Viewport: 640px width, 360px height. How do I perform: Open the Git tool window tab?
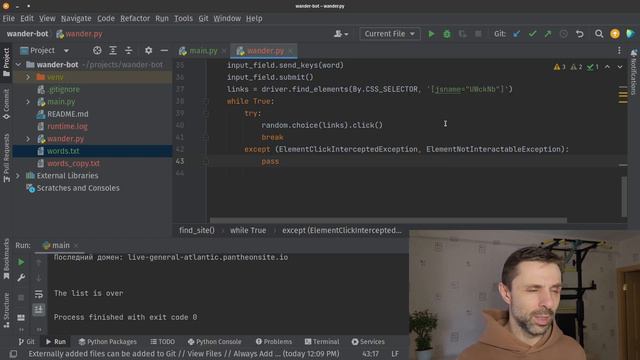coord(27,342)
